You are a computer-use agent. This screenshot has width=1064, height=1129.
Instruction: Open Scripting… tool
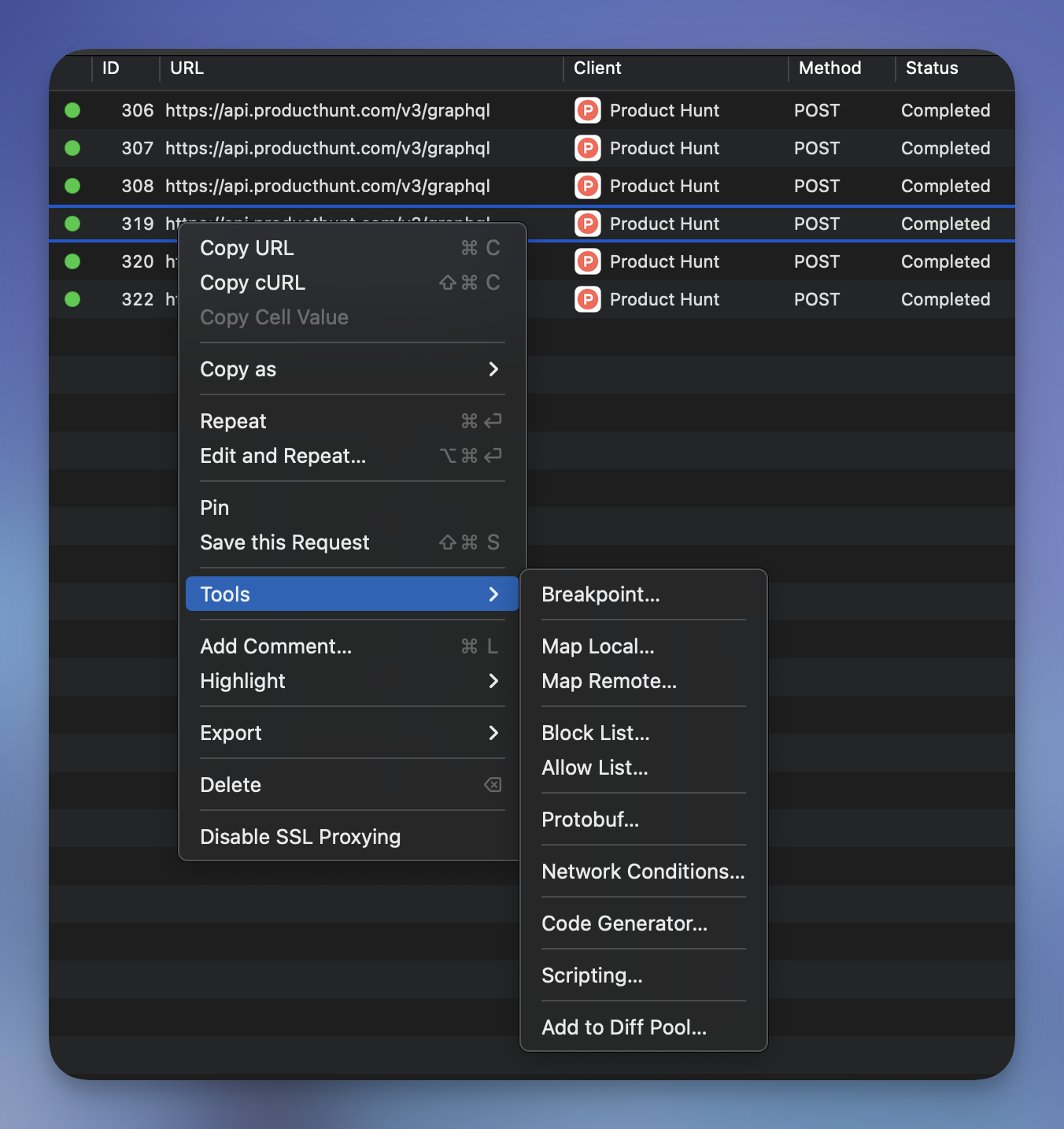pos(644,975)
